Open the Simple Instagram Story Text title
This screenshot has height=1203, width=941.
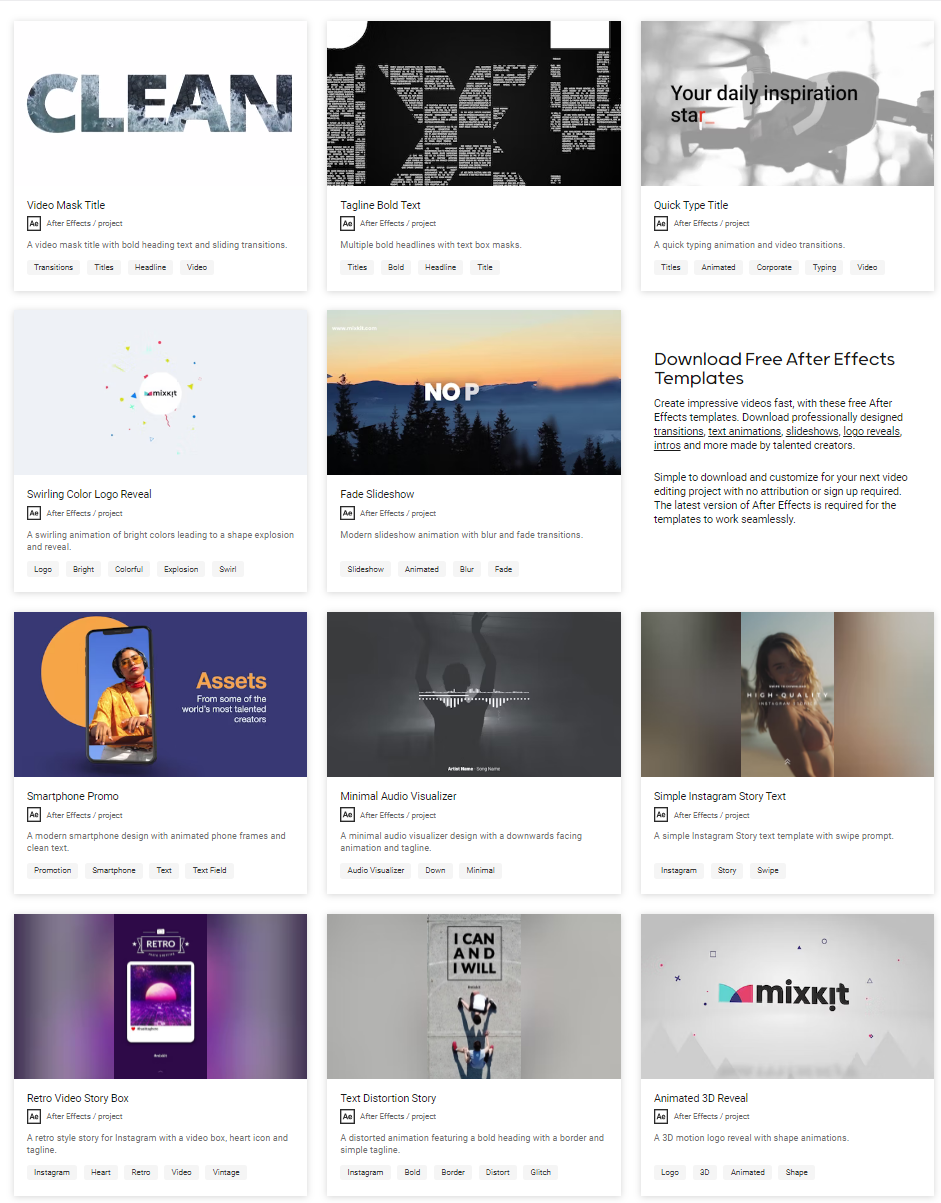[720, 796]
